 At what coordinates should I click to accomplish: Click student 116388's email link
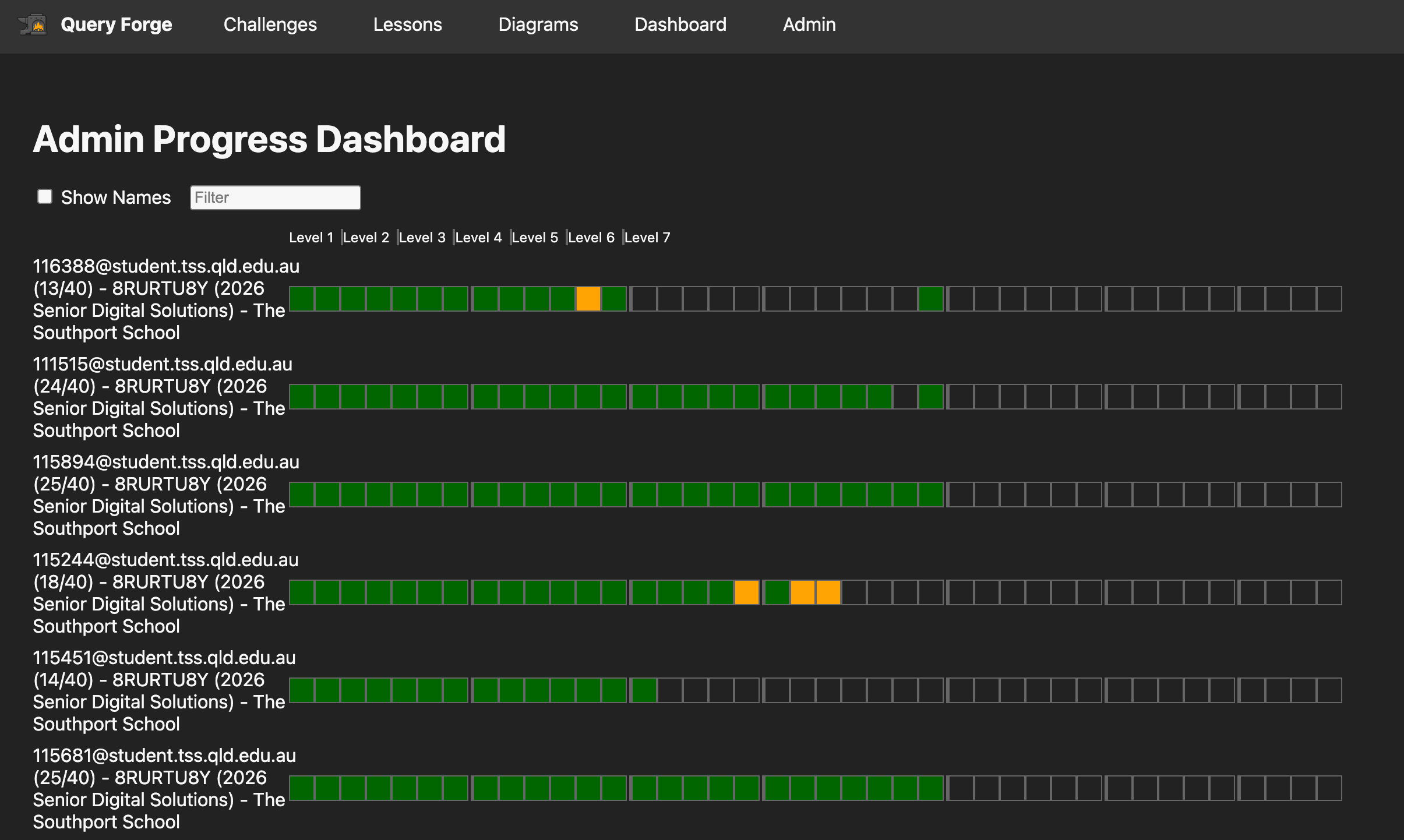[x=166, y=266]
